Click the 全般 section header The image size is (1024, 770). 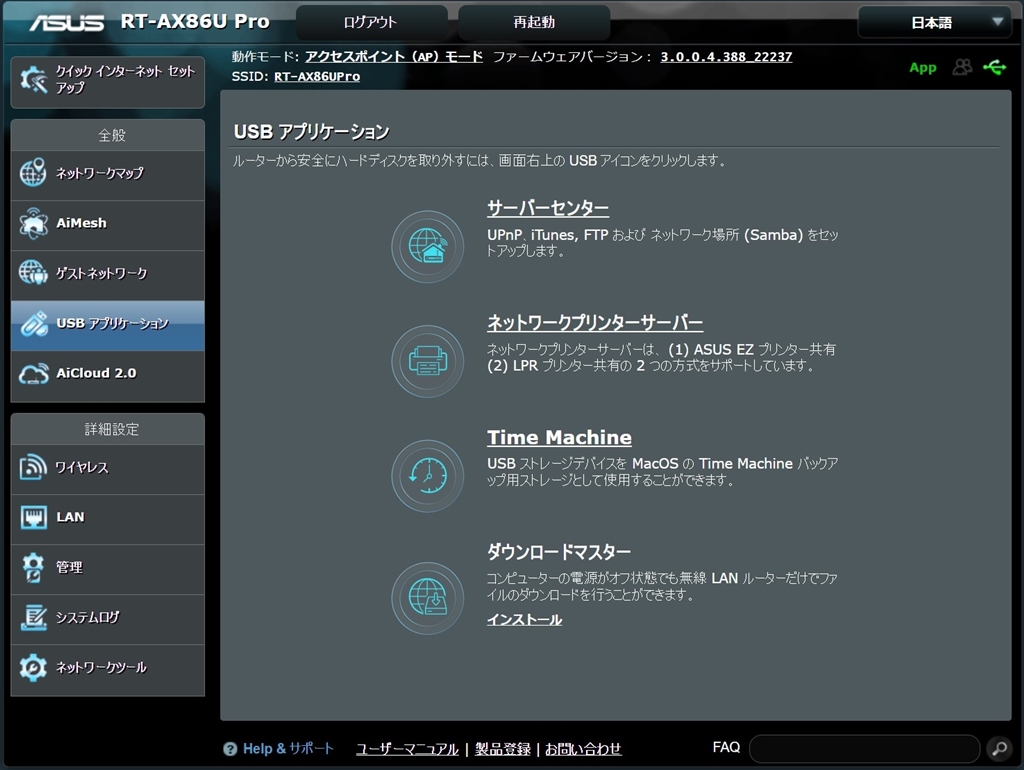(108, 135)
